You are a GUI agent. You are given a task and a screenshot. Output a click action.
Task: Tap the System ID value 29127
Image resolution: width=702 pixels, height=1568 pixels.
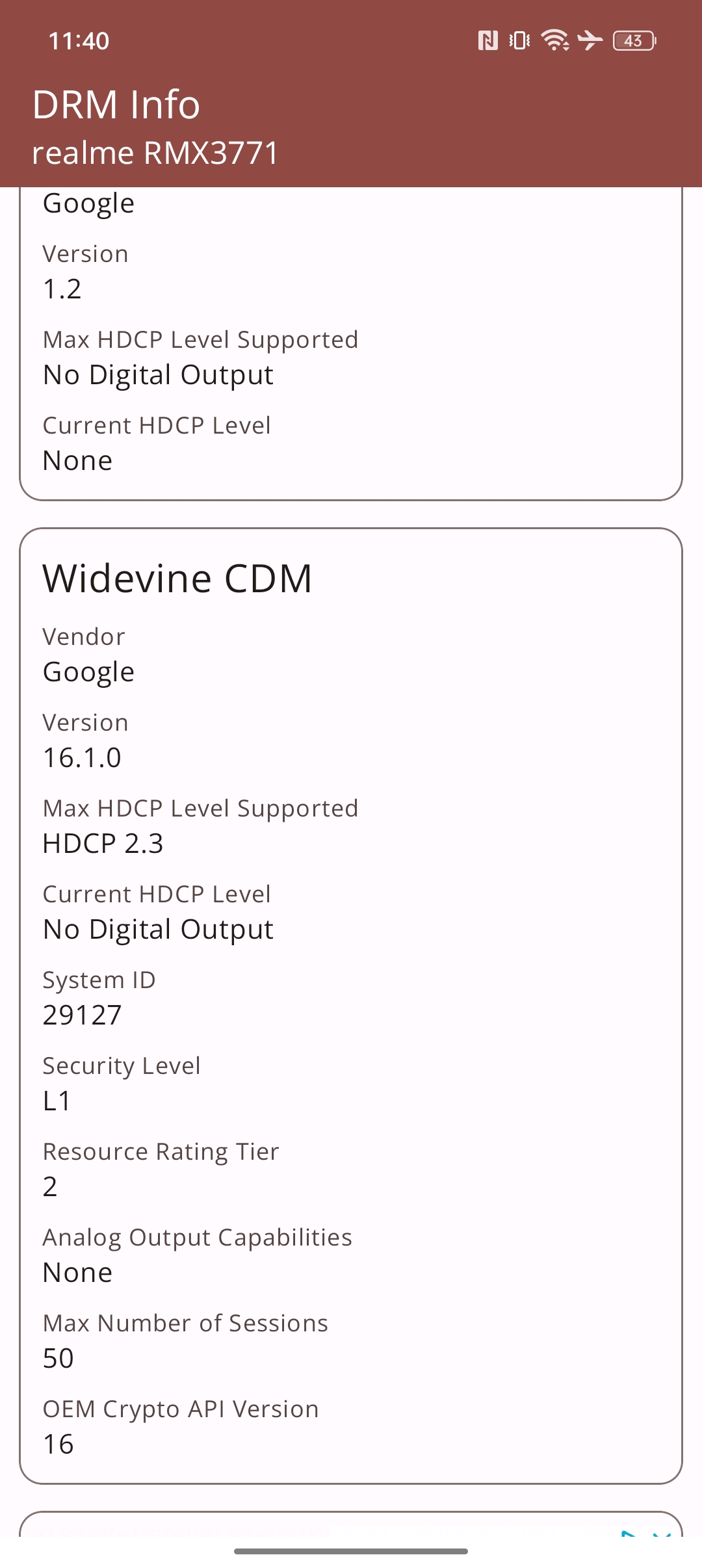coord(82,1015)
